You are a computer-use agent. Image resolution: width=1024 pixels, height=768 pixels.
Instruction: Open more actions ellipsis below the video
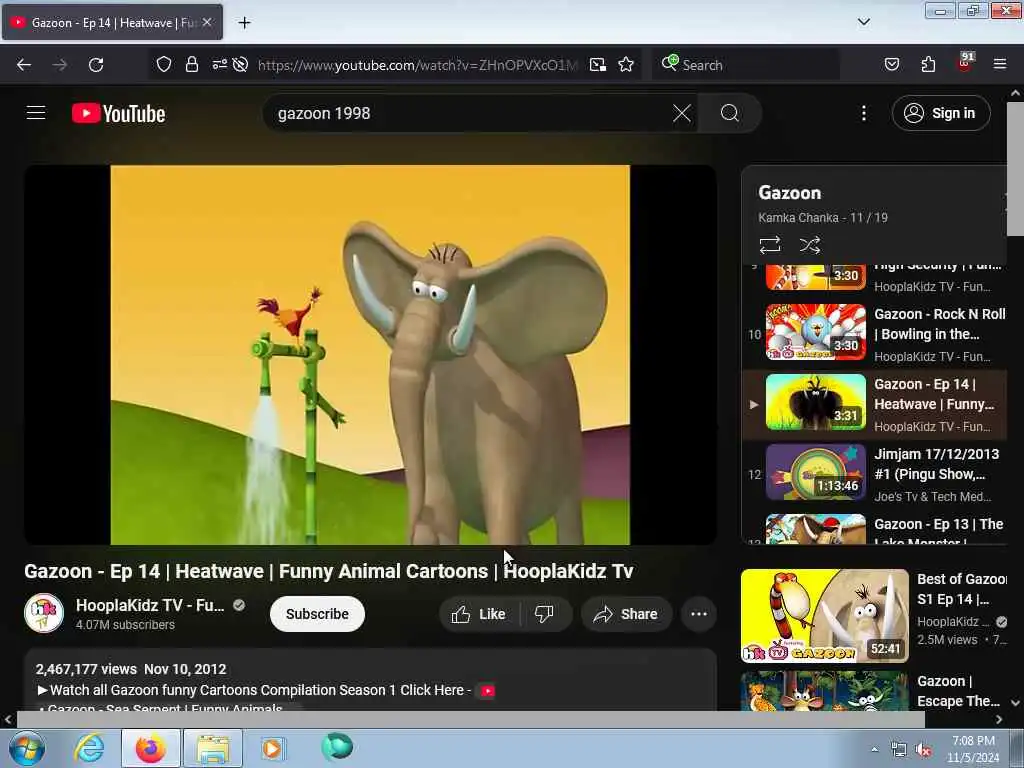699,614
